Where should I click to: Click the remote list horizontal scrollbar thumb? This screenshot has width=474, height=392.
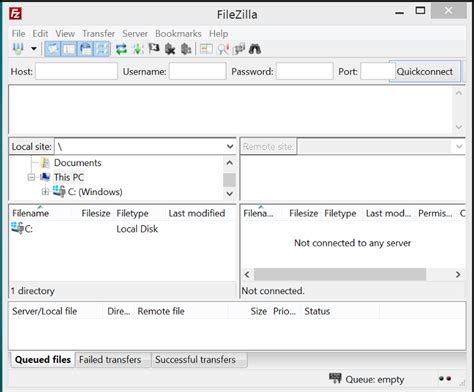(x=340, y=274)
